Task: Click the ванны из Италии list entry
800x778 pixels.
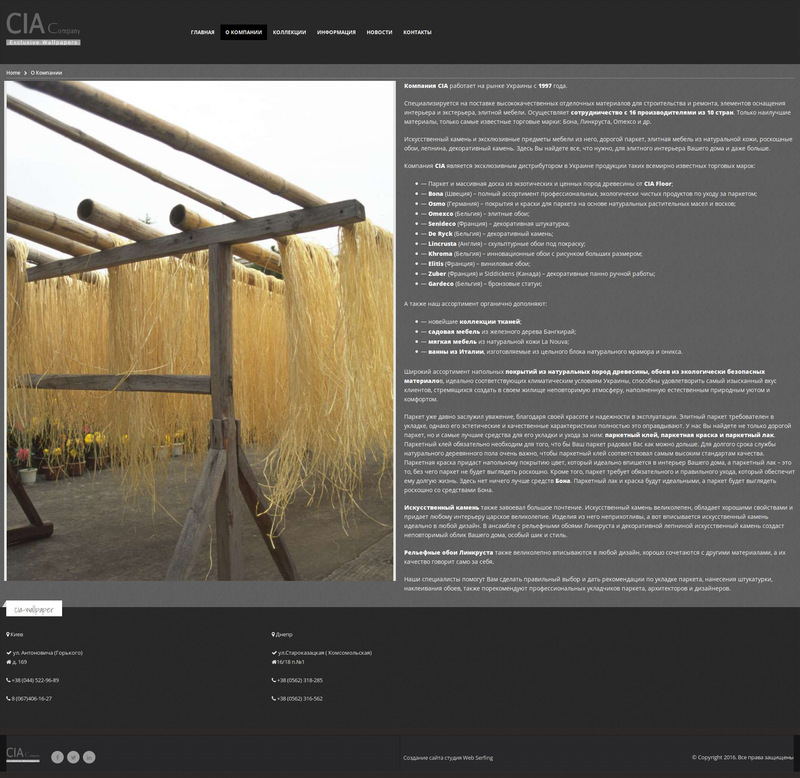Action: tap(552, 352)
